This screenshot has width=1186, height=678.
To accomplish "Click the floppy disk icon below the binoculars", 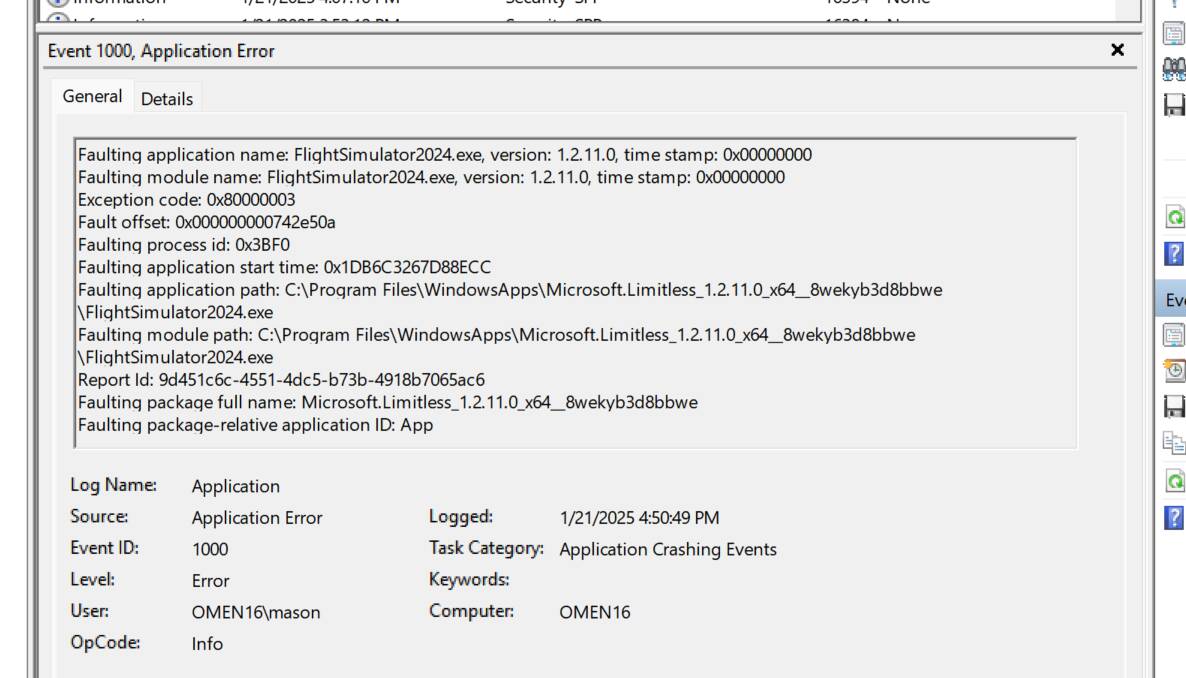I will click(x=1174, y=104).
